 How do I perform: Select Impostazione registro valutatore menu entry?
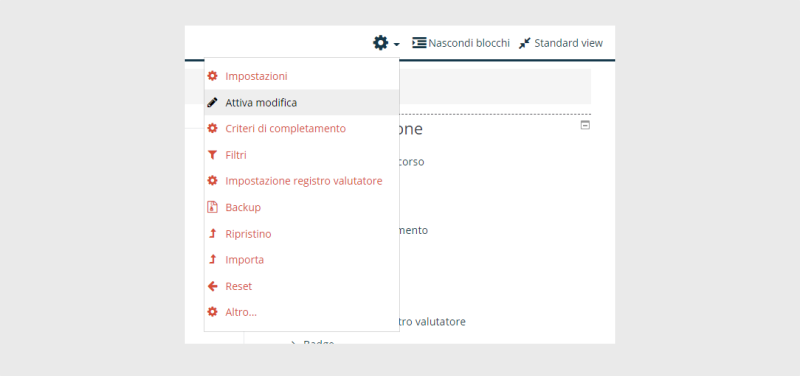click(x=302, y=181)
